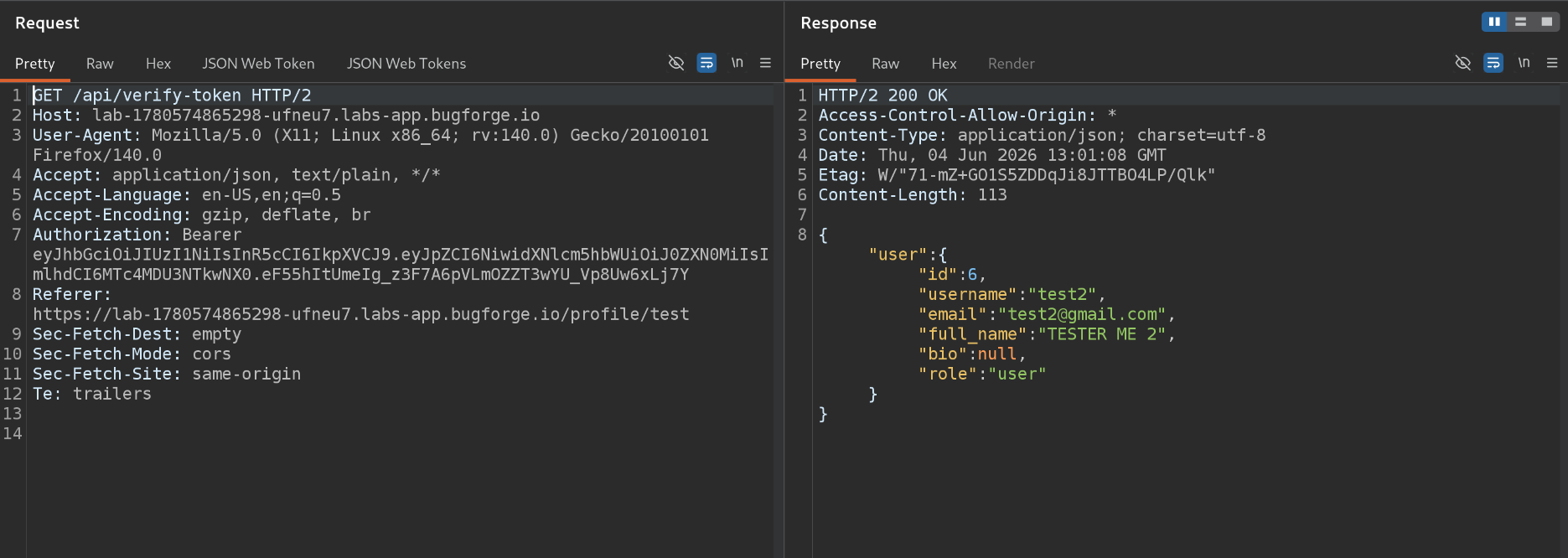This screenshot has width=1568, height=558.
Task: Click the Accept: application/json header line
Action: (236, 175)
